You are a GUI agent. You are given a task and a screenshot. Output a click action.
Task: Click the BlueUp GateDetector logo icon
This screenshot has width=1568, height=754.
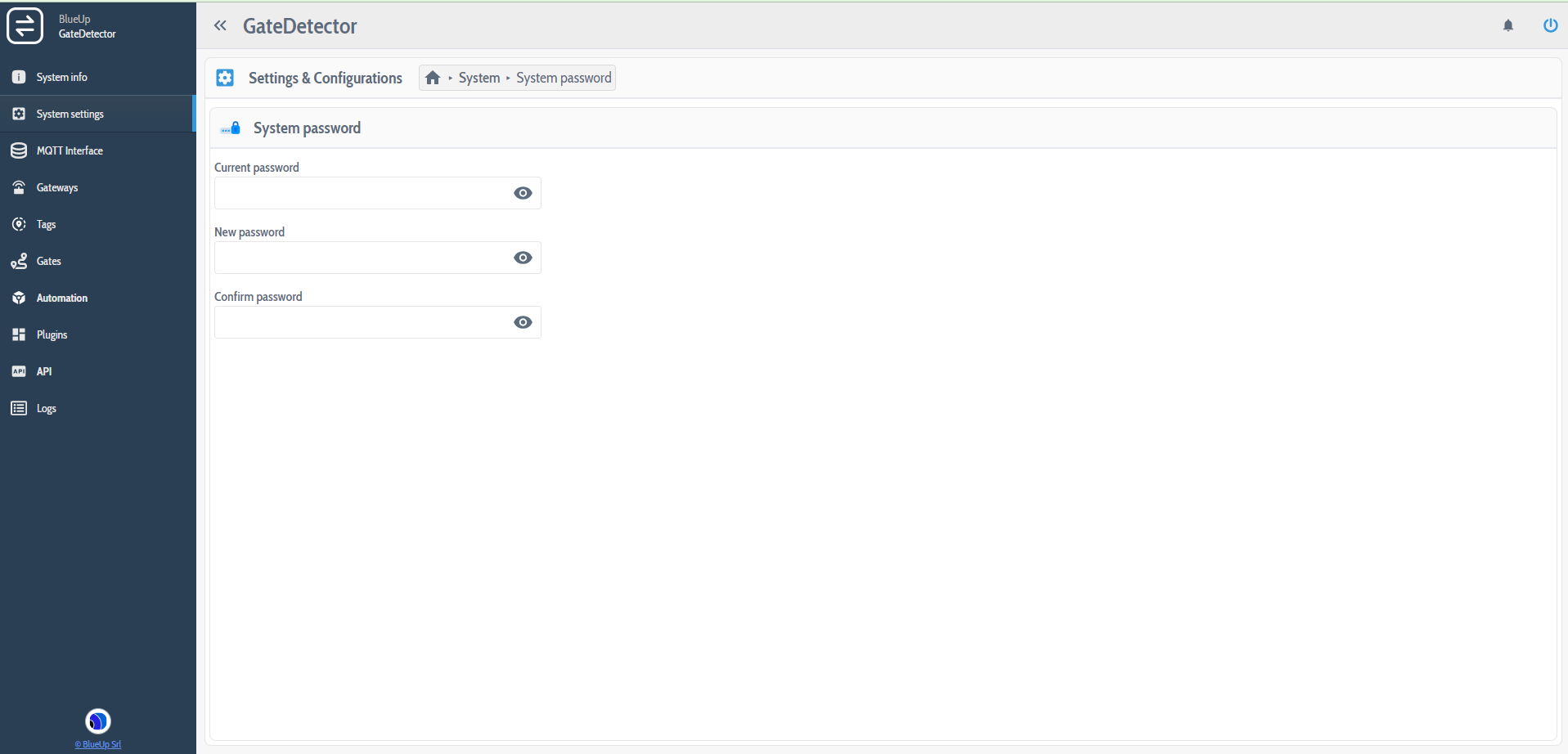[25, 26]
